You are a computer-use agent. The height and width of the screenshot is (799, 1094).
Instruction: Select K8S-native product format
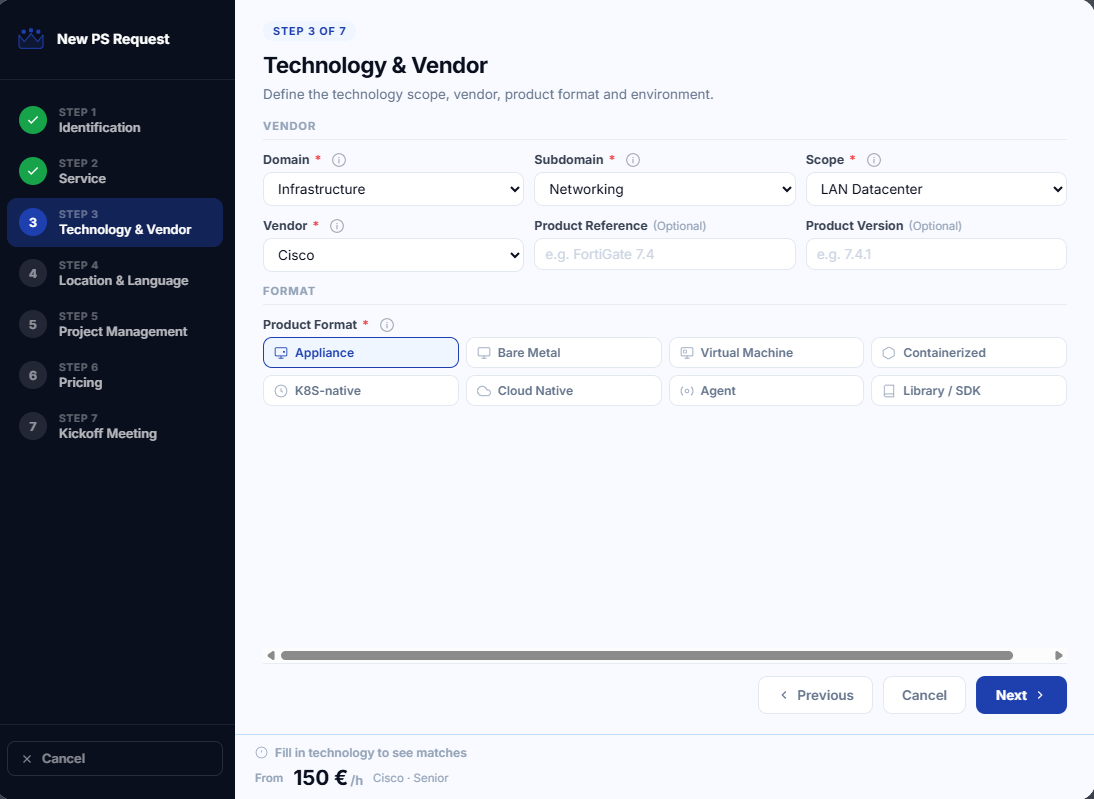click(x=361, y=391)
